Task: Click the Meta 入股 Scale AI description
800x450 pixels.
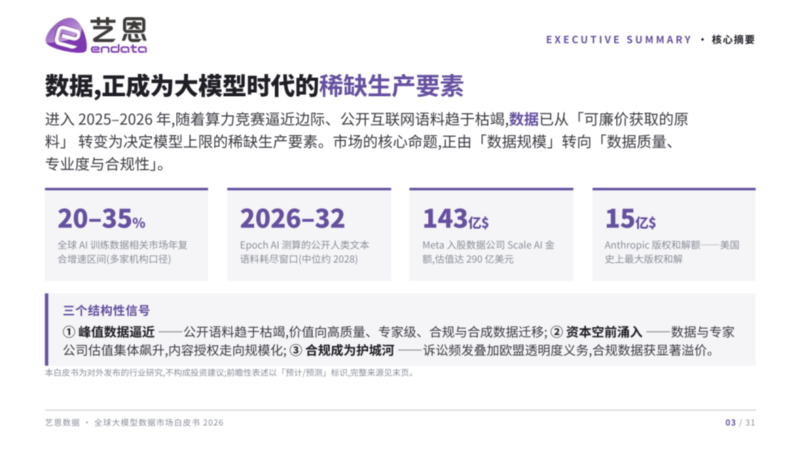Action: [x=488, y=252]
